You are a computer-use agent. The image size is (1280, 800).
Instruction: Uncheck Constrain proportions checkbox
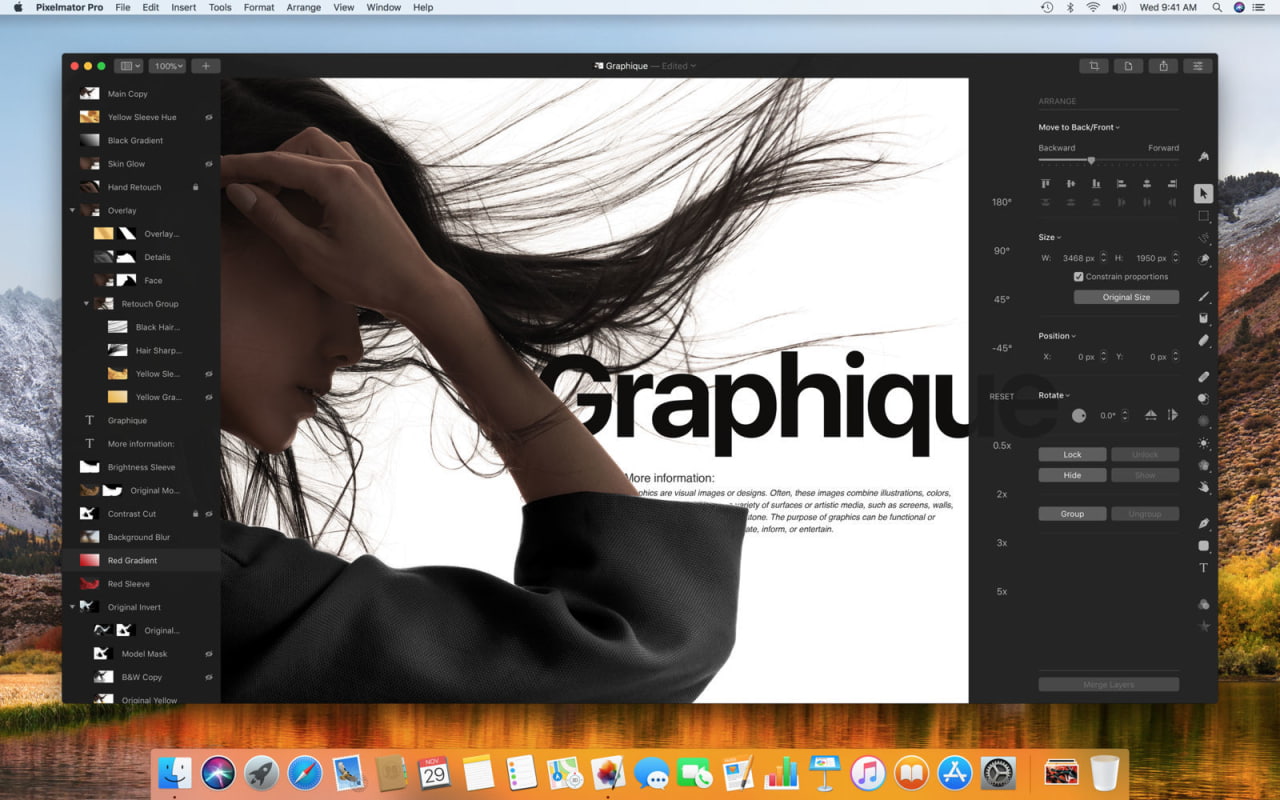pos(1078,277)
